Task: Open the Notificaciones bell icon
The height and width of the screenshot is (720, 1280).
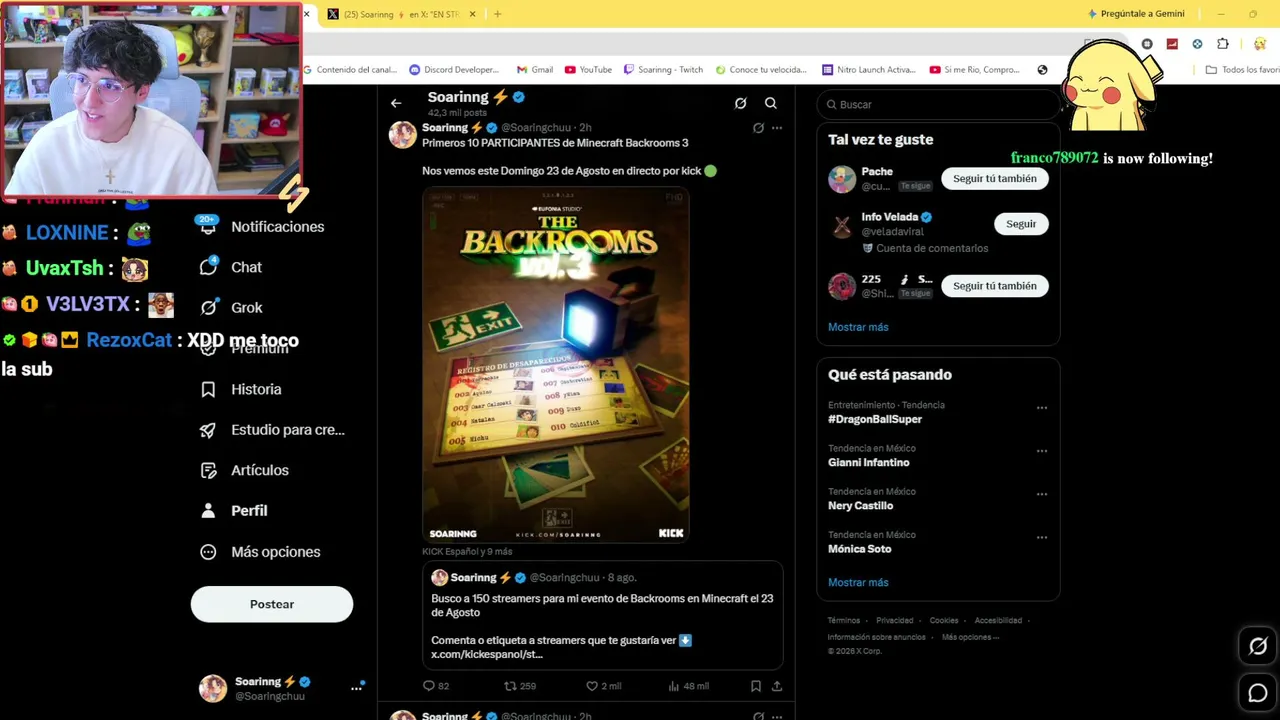Action: click(x=208, y=226)
